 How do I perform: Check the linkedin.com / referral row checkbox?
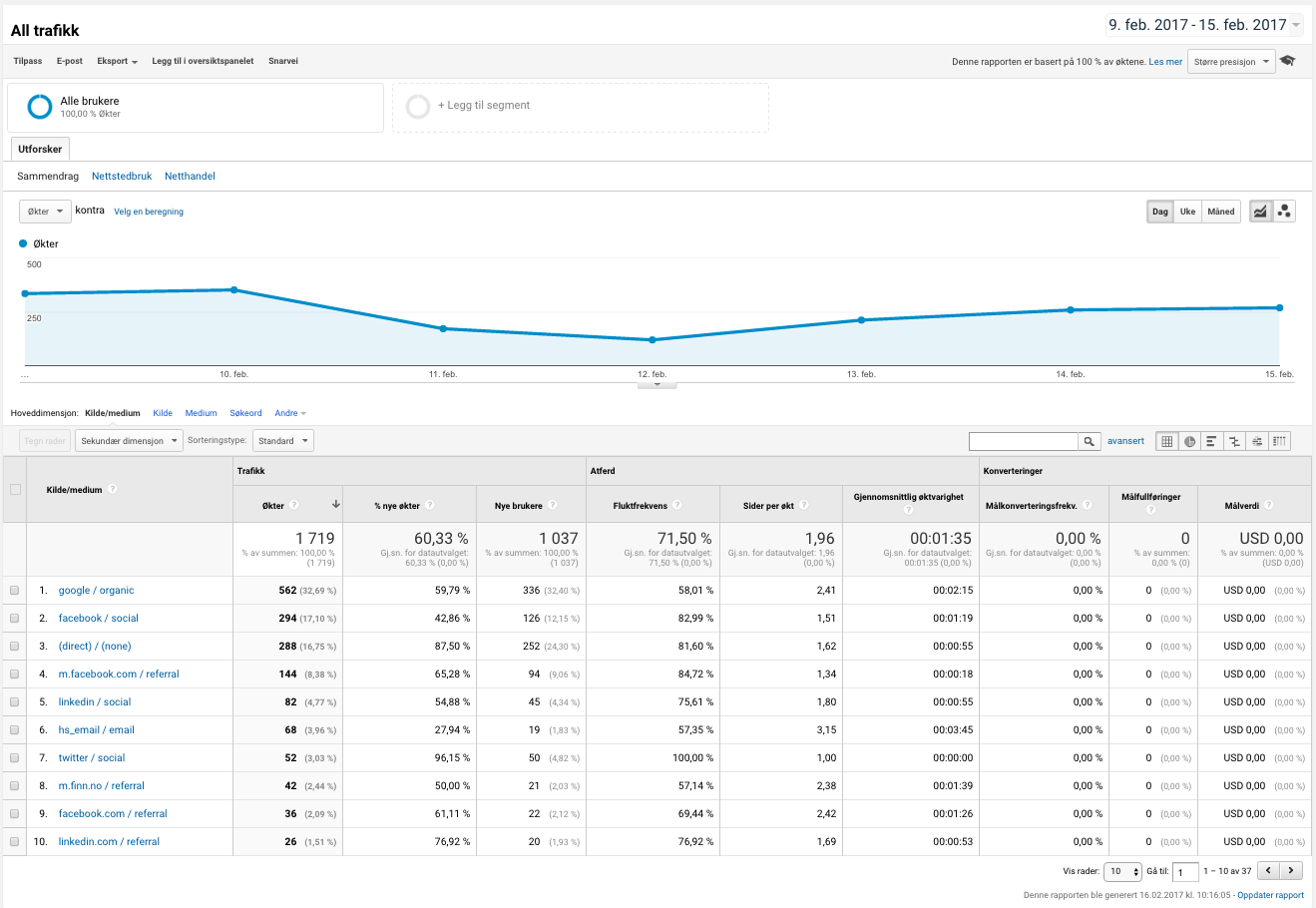[x=15, y=842]
